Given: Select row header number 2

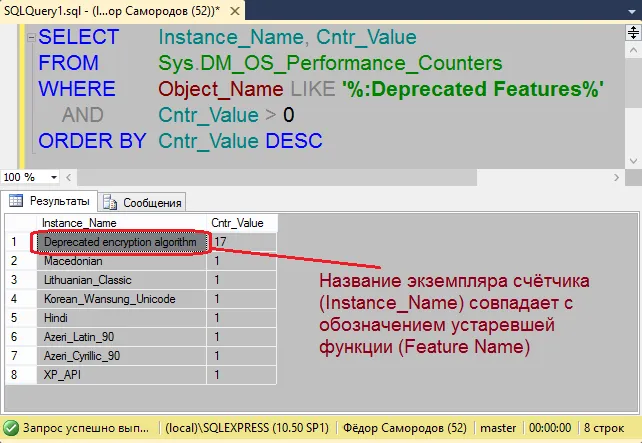Looking at the screenshot, I should 16,260.
